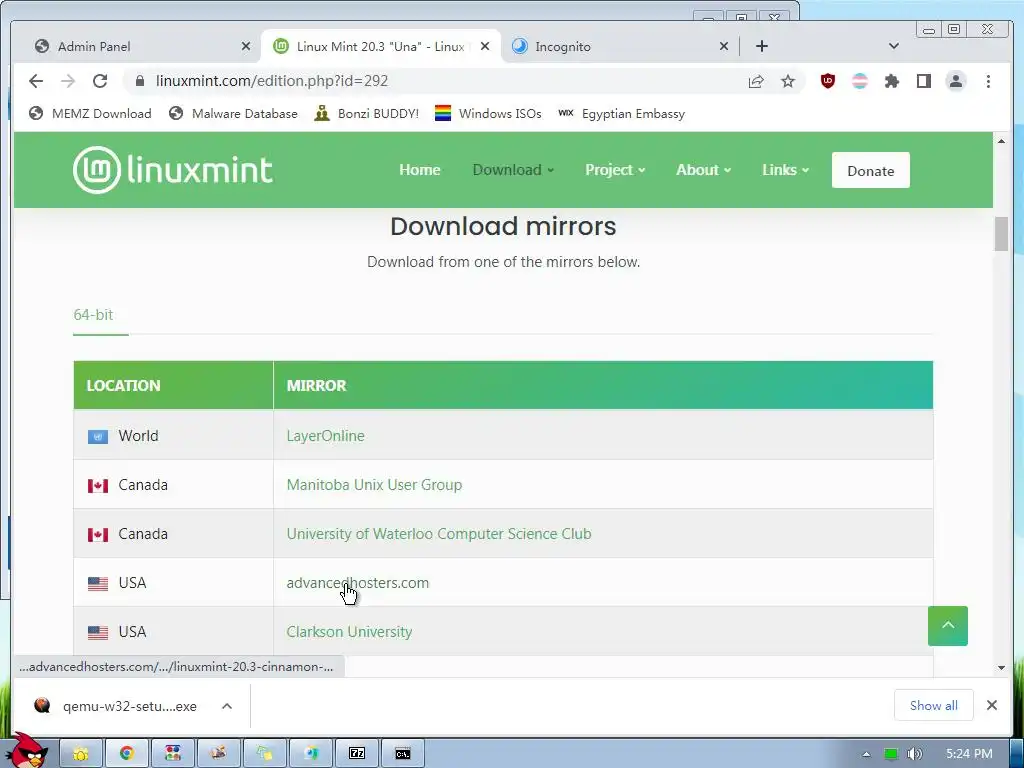Viewport: 1024px width, 768px height.
Task: Show hidden tray icons arrow
Action: pyautogui.click(x=866, y=754)
